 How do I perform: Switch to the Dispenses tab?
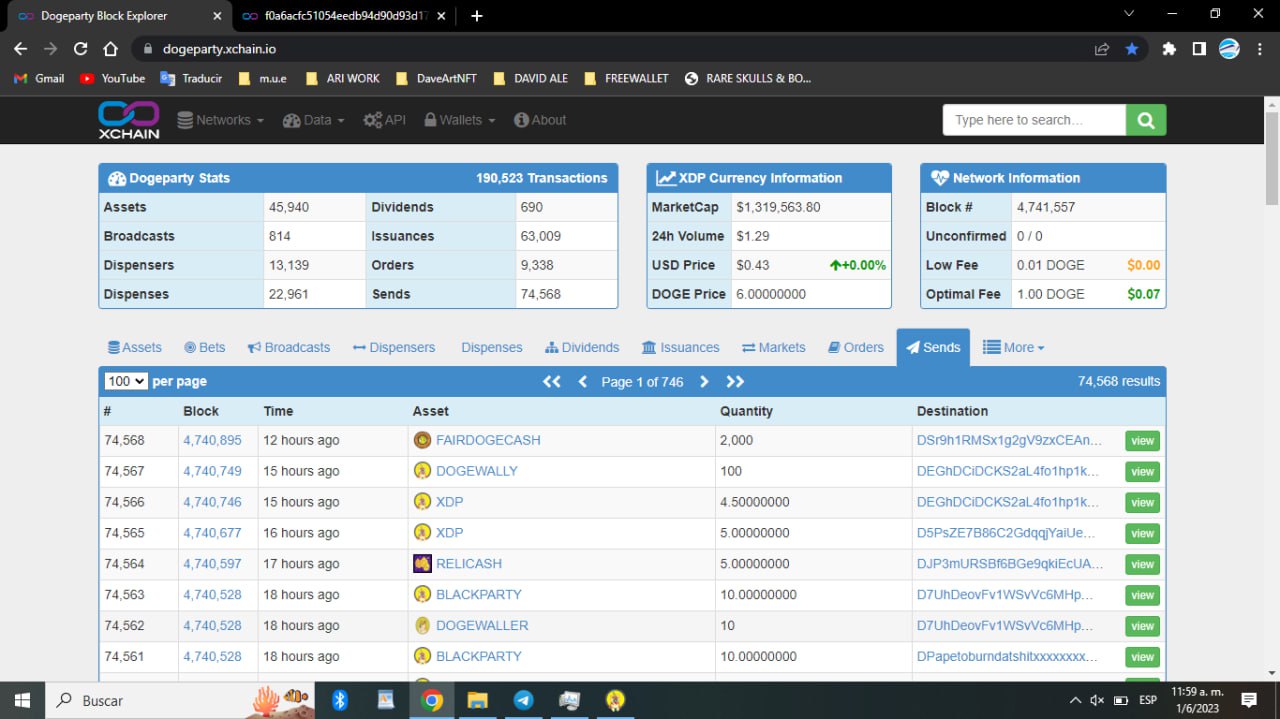491,347
